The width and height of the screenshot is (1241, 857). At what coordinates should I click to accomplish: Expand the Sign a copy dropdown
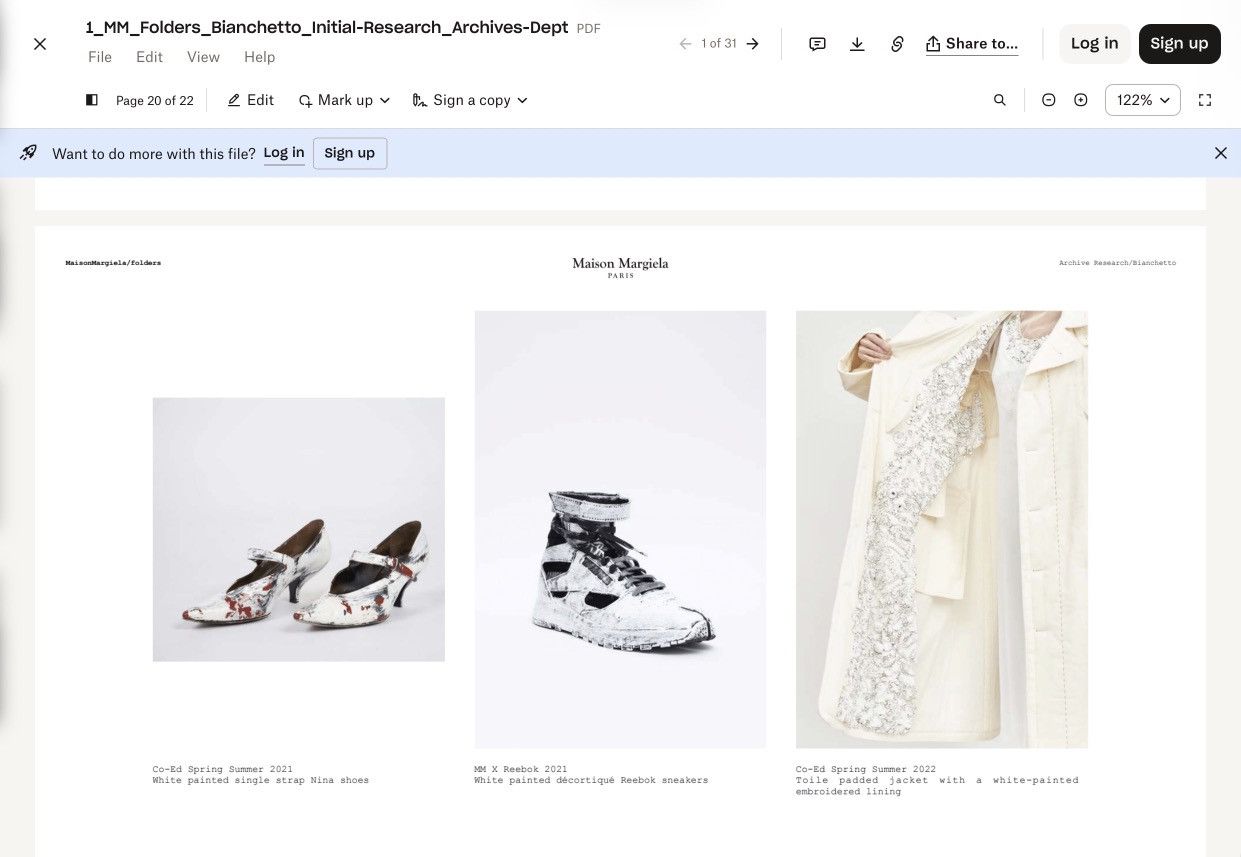470,100
